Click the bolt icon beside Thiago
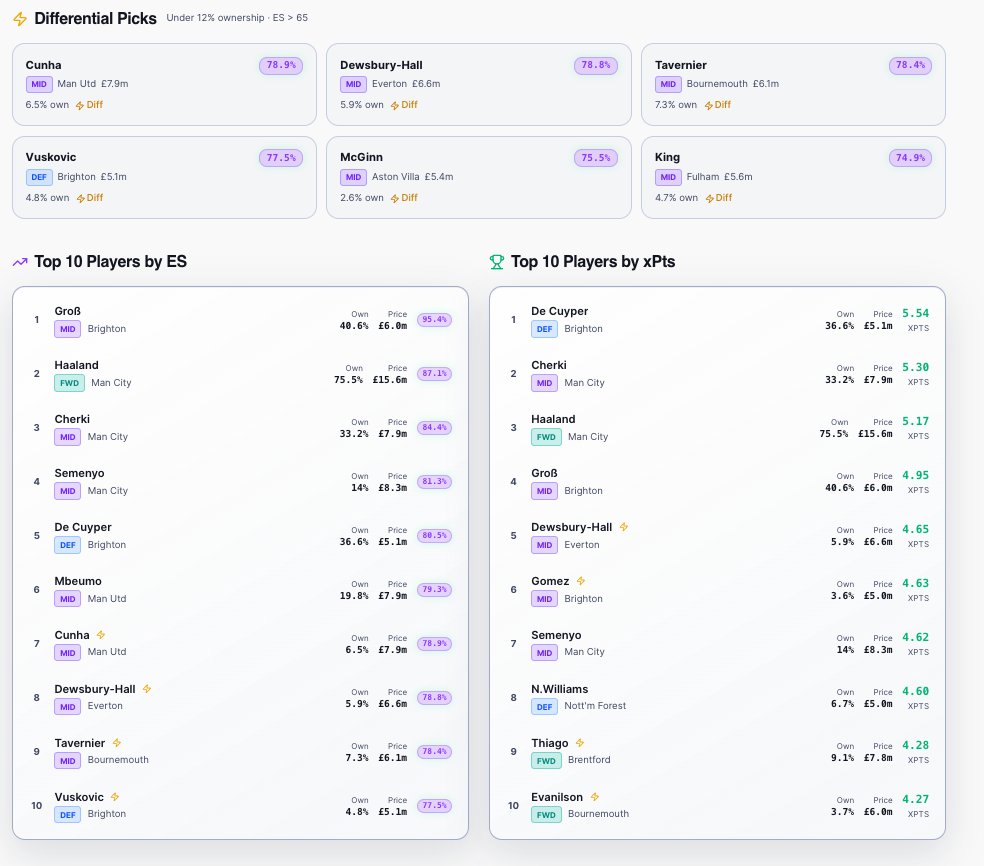The height and width of the screenshot is (866, 984). (x=580, y=743)
